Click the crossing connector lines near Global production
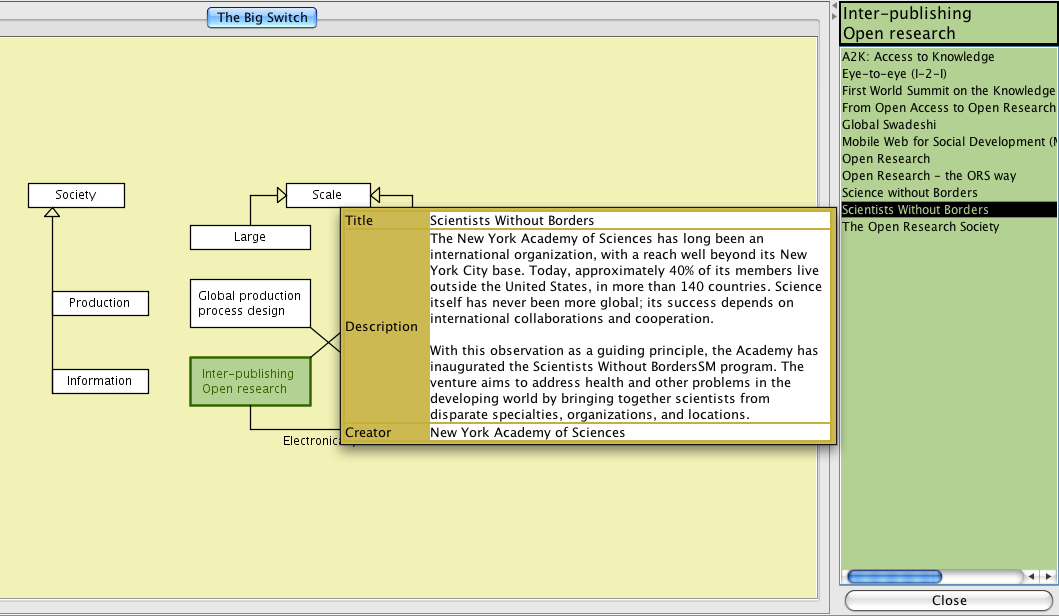1059x616 pixels. point(326,343)
